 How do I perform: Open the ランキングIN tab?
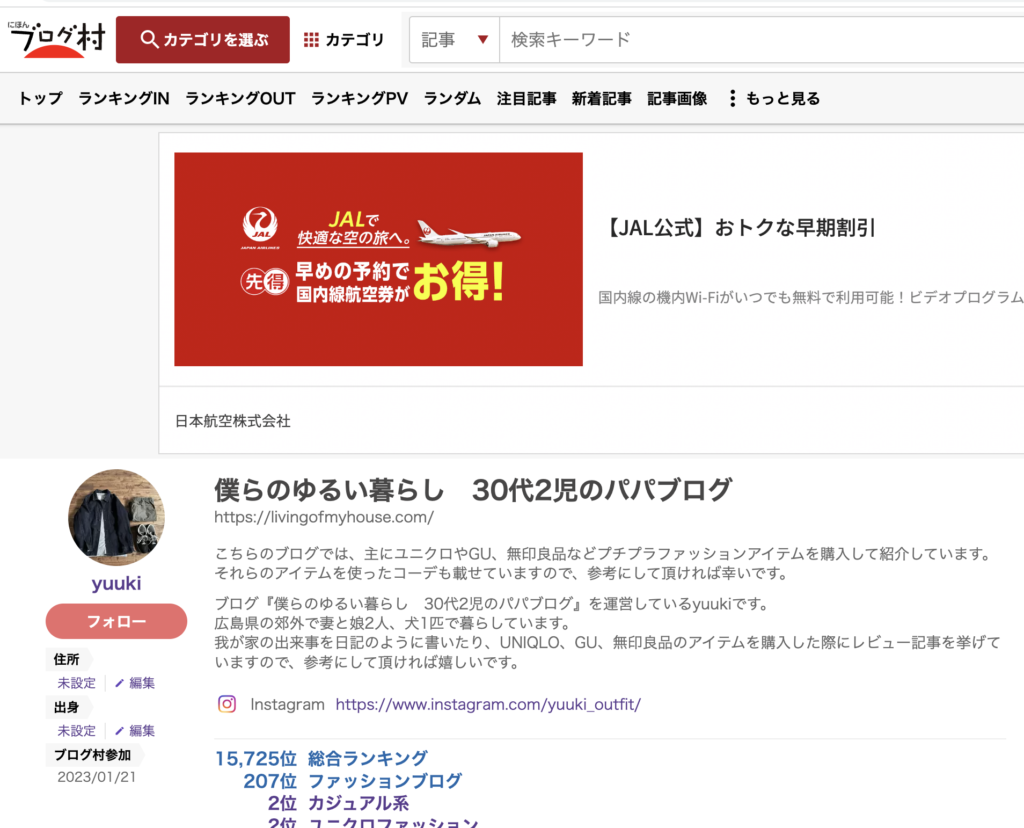(x=124, y=99)
